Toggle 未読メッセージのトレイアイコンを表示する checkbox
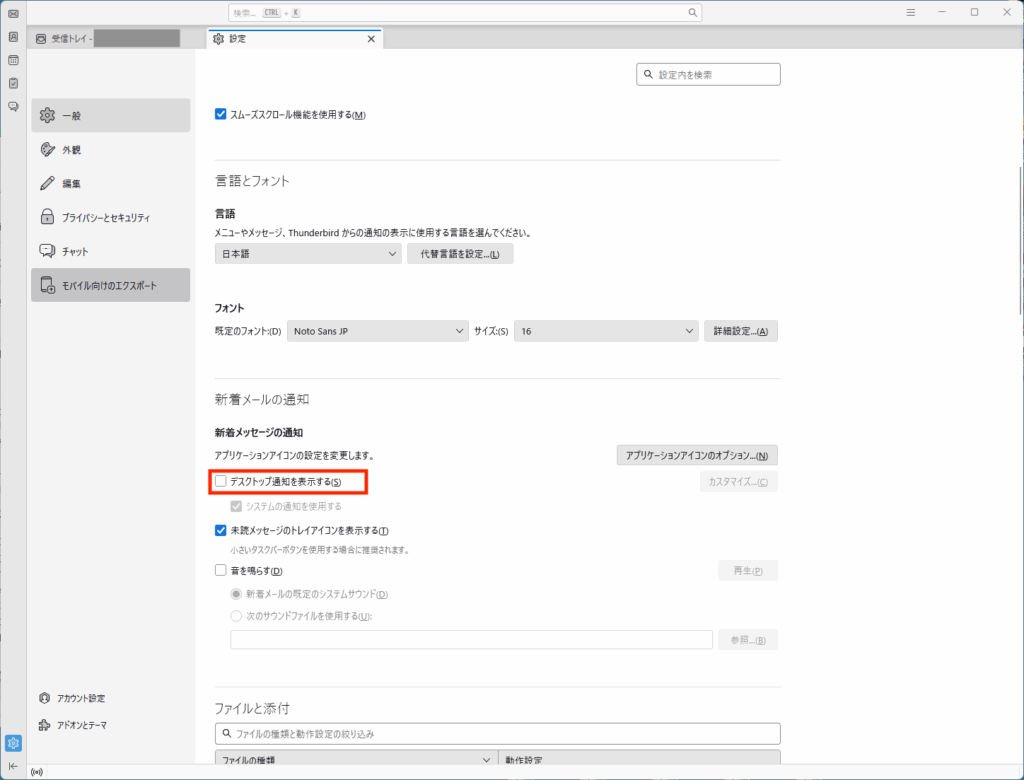Viewport: 1024px width, 780px height. click(221, 530)
